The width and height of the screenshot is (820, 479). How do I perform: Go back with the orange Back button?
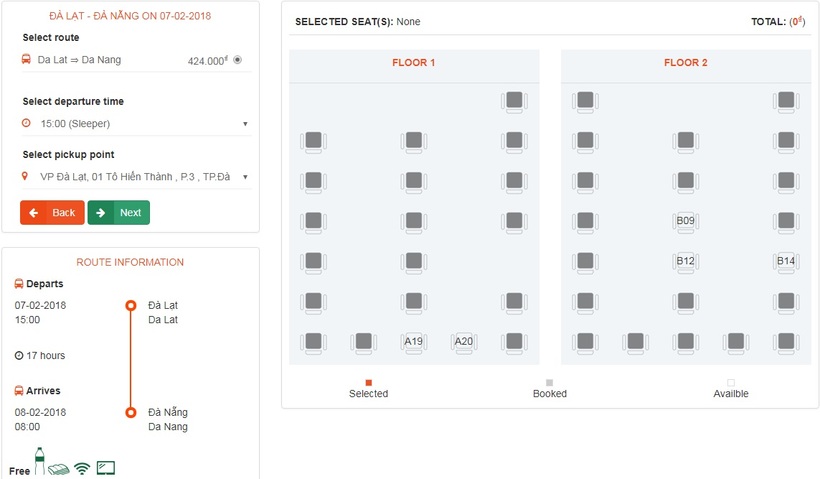pos(52,213)
